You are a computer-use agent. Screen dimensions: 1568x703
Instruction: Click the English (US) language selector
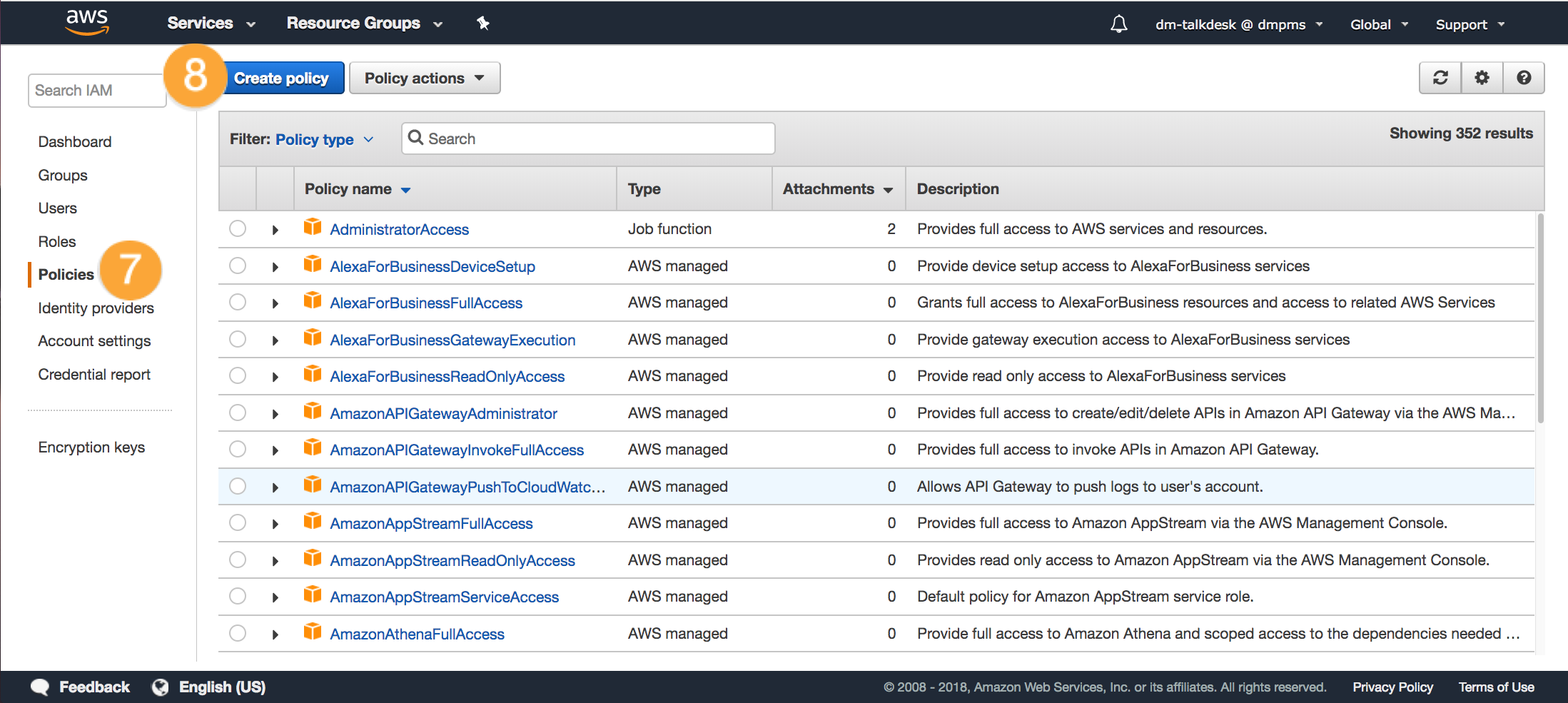point(222,687)
